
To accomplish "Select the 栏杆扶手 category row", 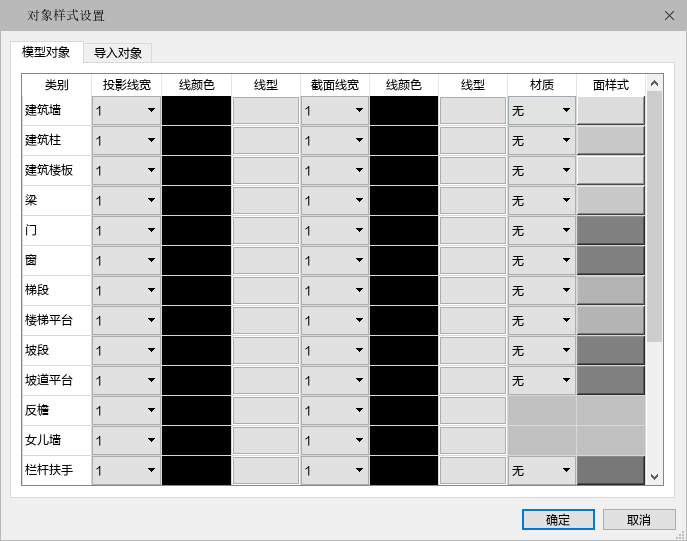I will (57, 470).
